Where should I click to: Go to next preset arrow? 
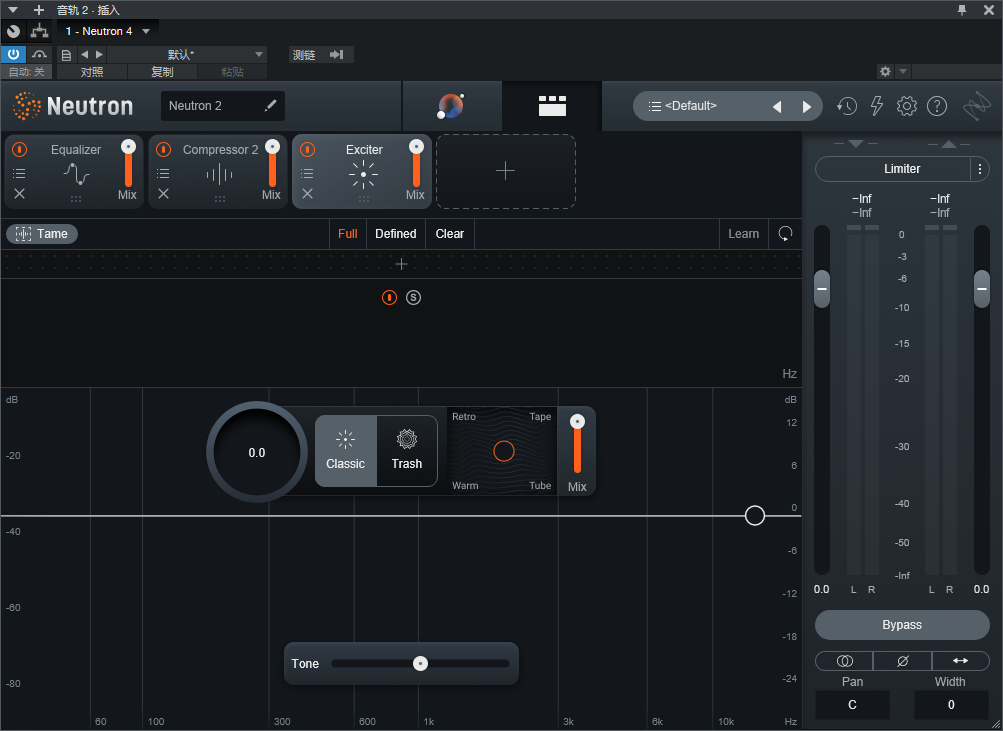point(807,107)
